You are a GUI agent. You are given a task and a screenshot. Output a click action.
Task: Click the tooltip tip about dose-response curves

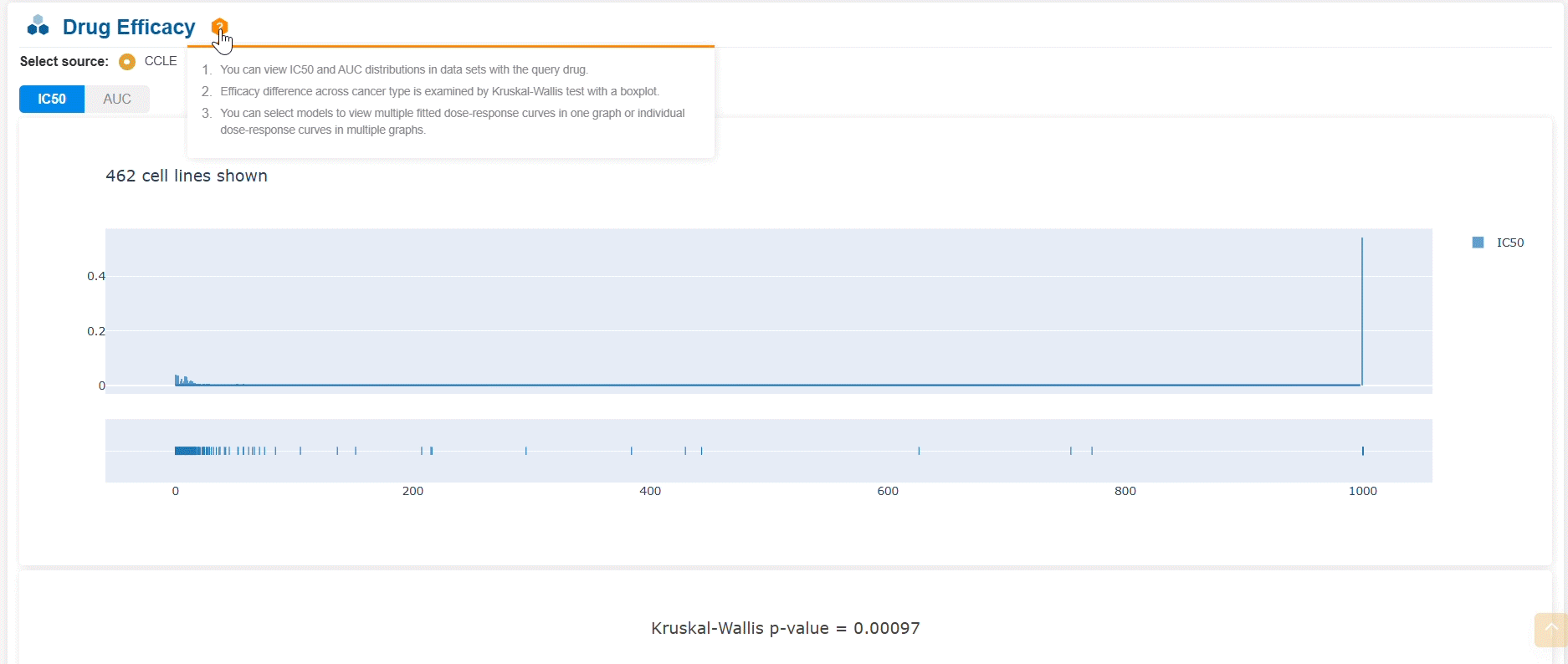coord(452,121)
